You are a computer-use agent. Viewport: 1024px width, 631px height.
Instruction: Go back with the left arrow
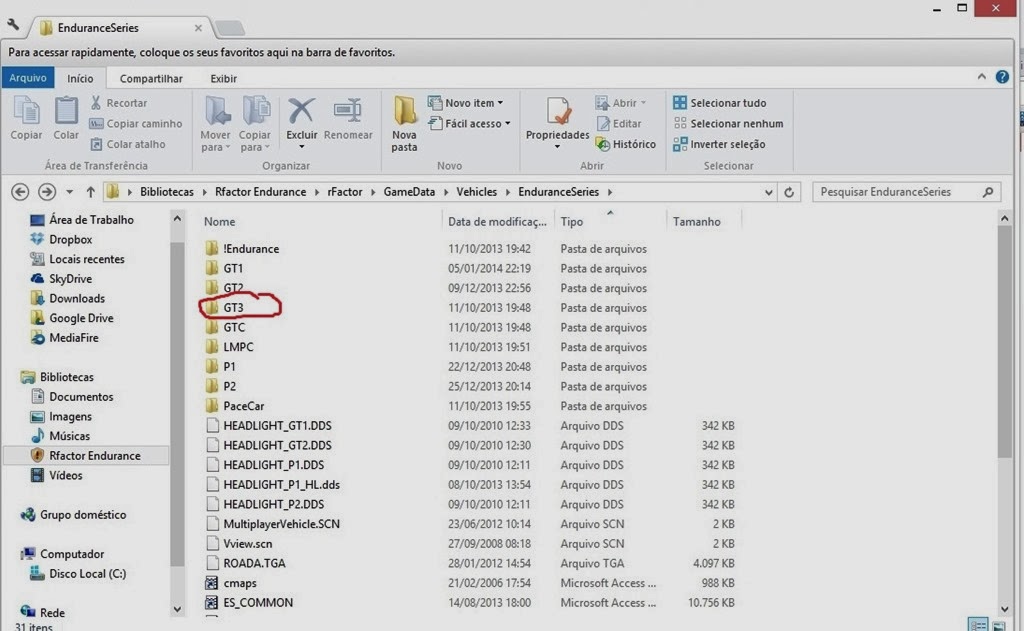coord(20,192)
